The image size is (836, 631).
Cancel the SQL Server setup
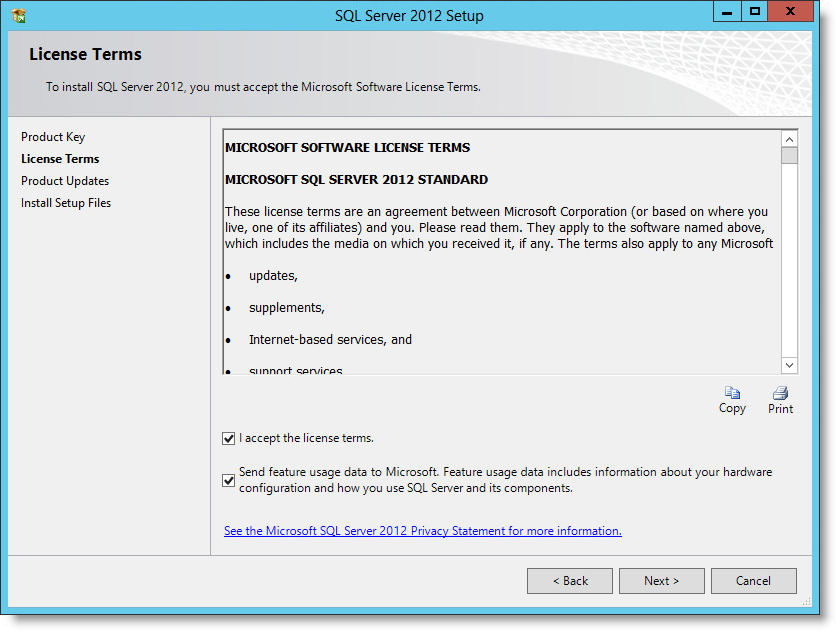tap(753, 580)
